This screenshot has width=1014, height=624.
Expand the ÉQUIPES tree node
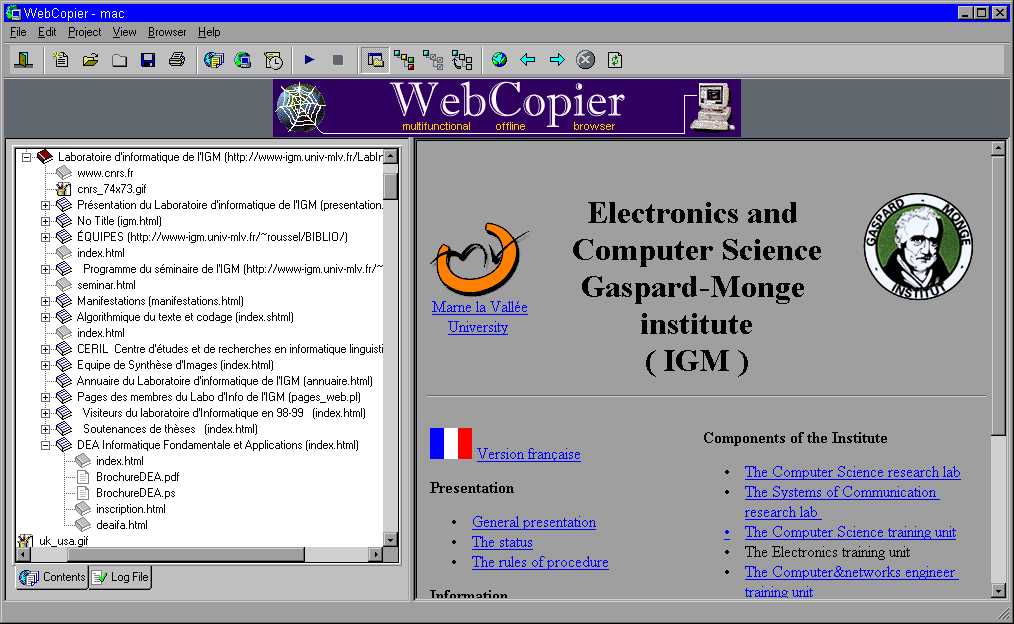coord(46,237)
